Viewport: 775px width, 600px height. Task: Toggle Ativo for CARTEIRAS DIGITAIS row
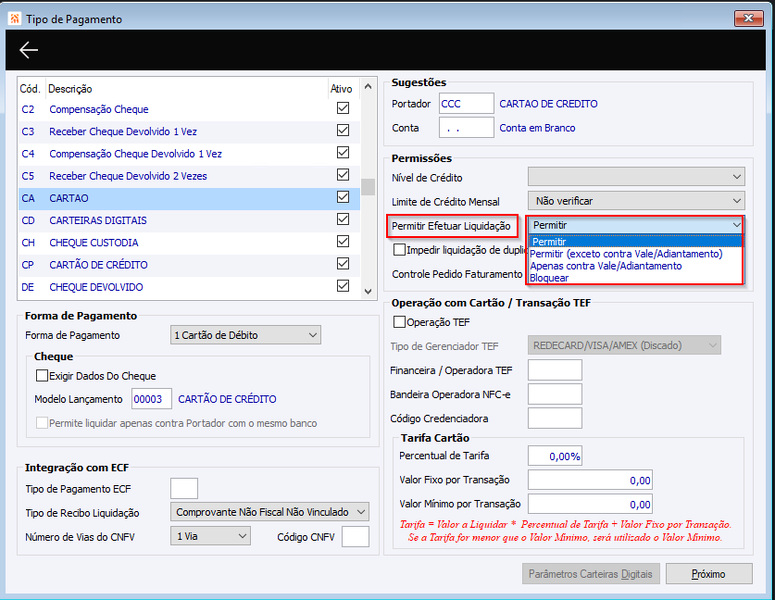(343, 219)
